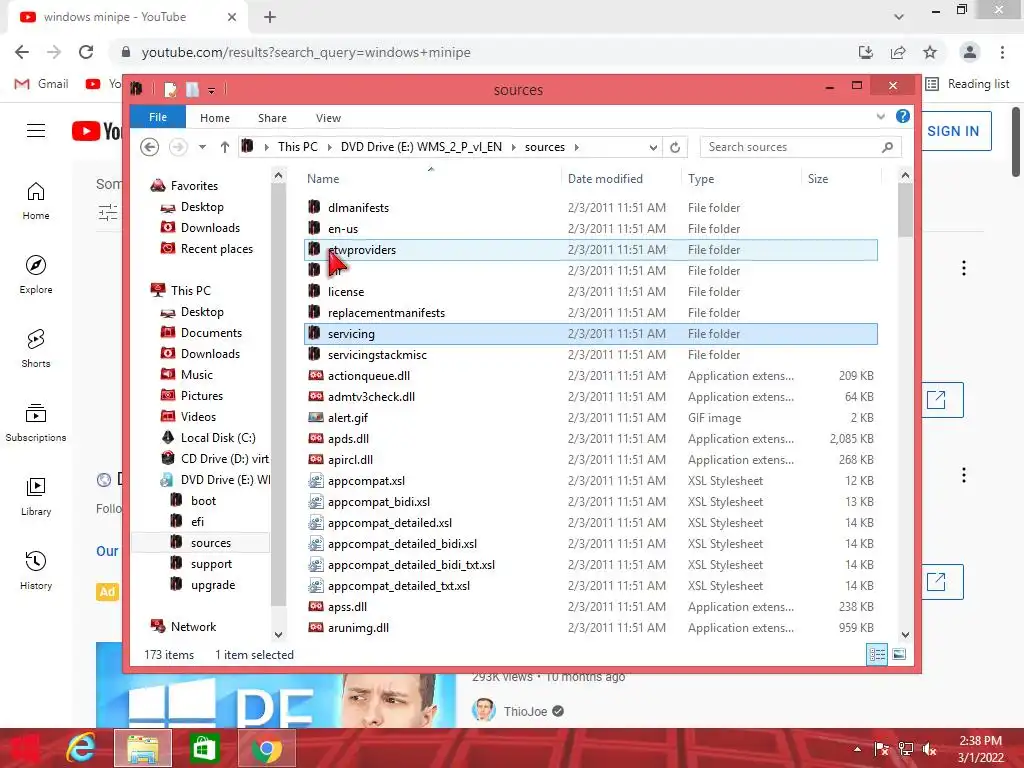This screenshot has height=768, width=1024.
Task: Select the dlmanifests folder icon
Action: tap(315, 207)
